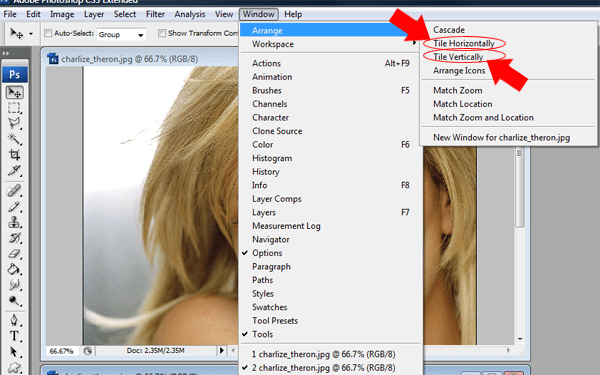Select the Path Selection tool
This screenshot has width=600, height=375.
pos(14,351)
